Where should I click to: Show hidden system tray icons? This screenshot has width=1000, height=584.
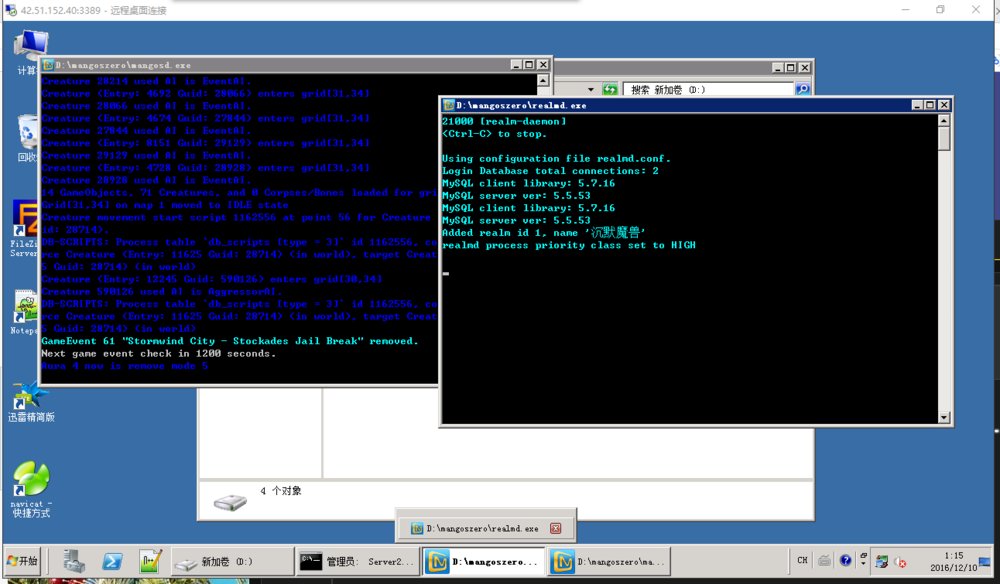coord(864,560)
